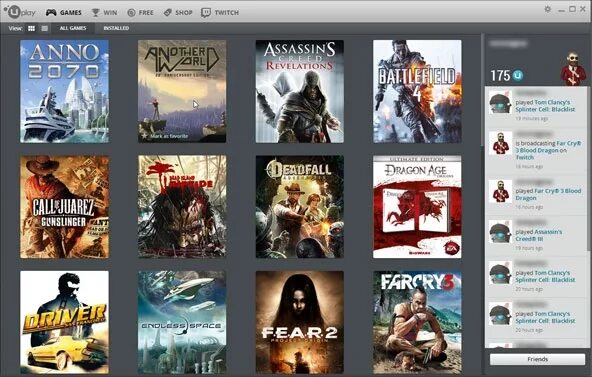Screen dimensions: 592x377
Task: Mark Another World as favorite star
Action: 145,135
